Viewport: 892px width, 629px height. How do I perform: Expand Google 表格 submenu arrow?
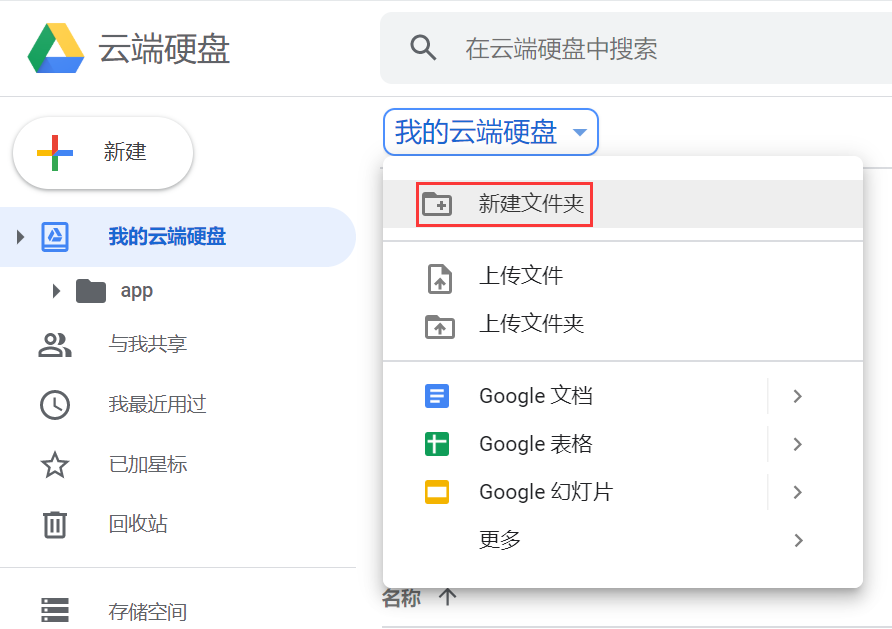pyautogui.click(x=798, y=444)
